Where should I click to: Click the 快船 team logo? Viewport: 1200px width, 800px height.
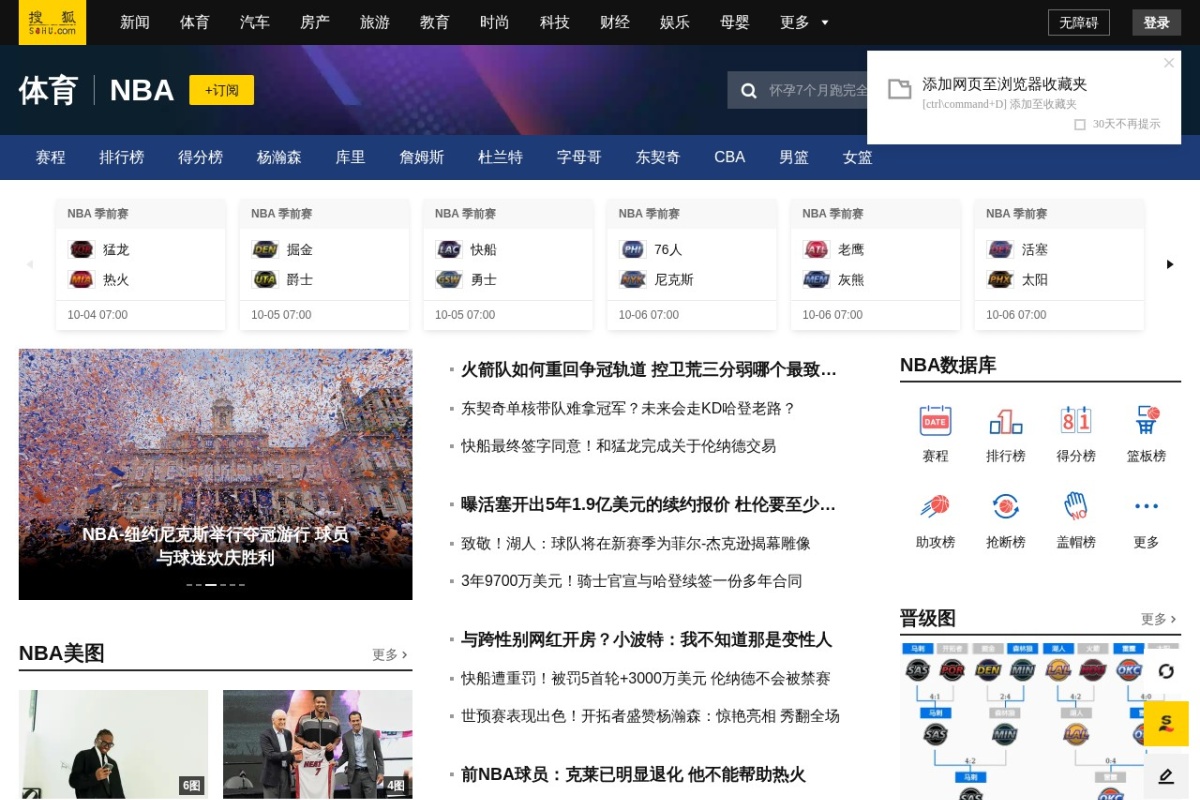[x=449, y=249]
